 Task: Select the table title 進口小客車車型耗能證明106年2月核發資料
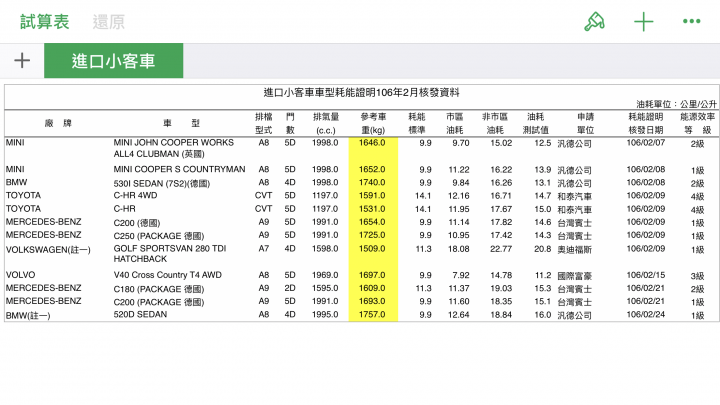click(x=361, y=92)
